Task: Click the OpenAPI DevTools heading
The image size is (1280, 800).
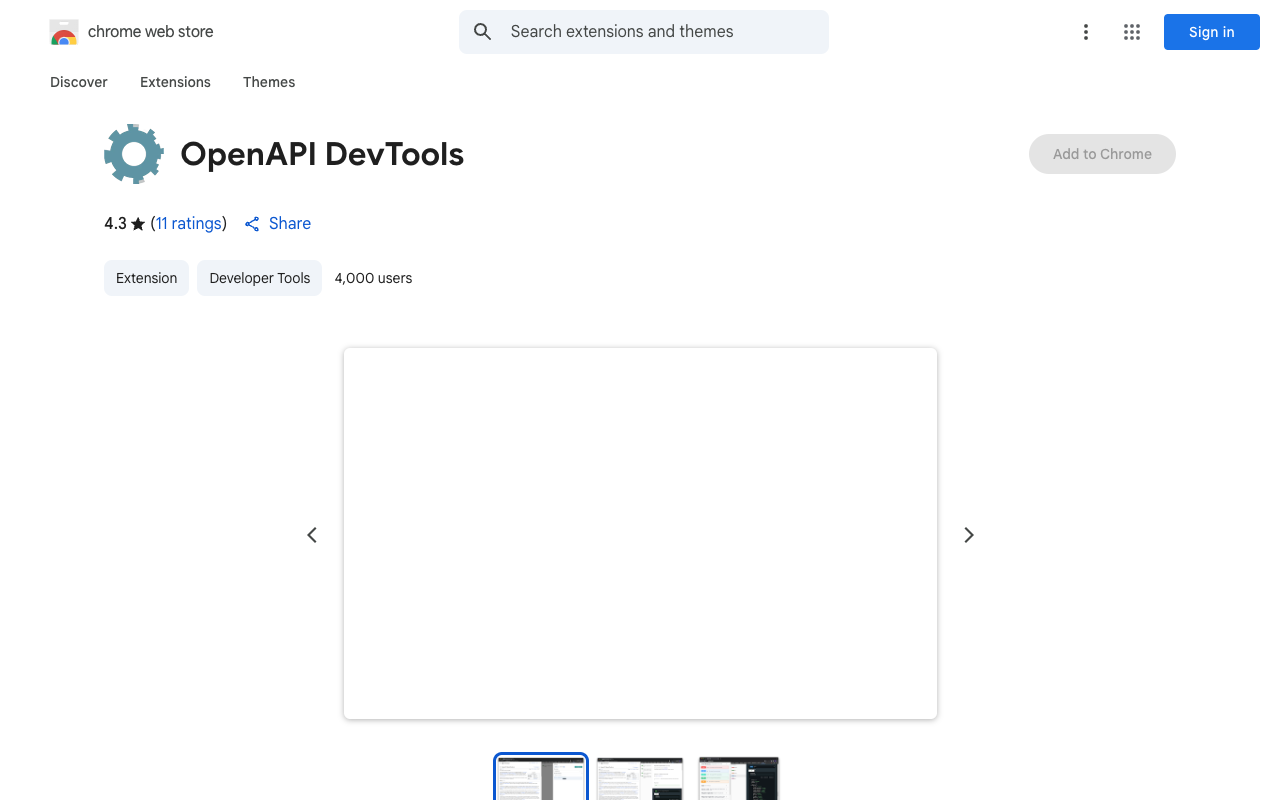Action: pyautogui.click(x=322, y=154)
